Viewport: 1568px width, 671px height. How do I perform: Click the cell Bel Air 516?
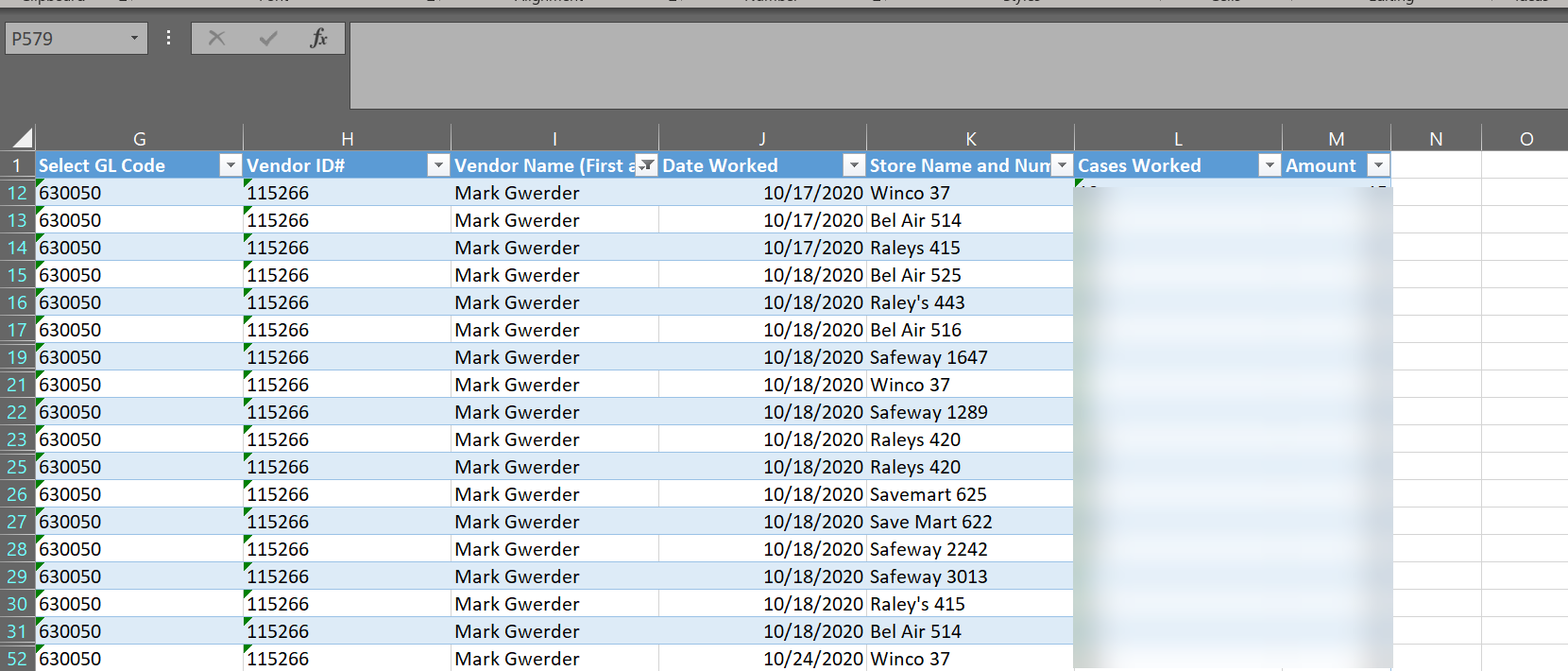[x=970, y=330]
